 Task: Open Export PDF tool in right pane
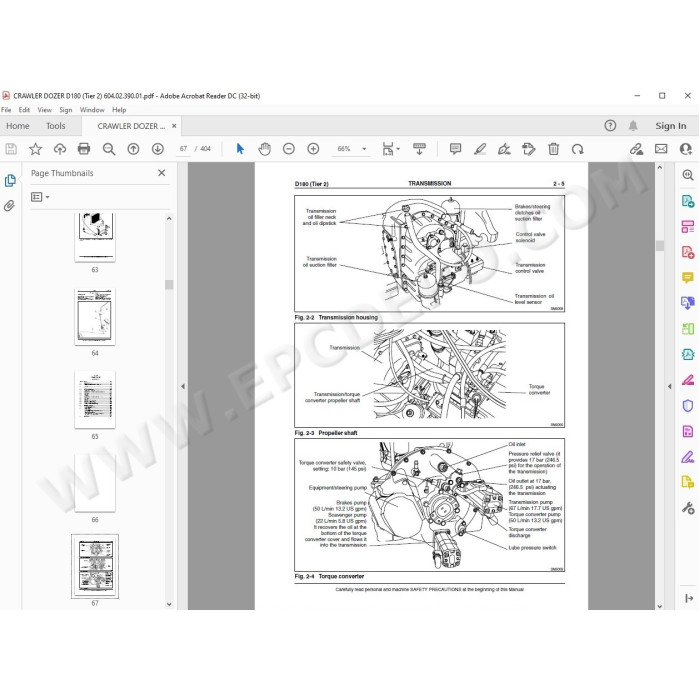click(x=688, y=201)
